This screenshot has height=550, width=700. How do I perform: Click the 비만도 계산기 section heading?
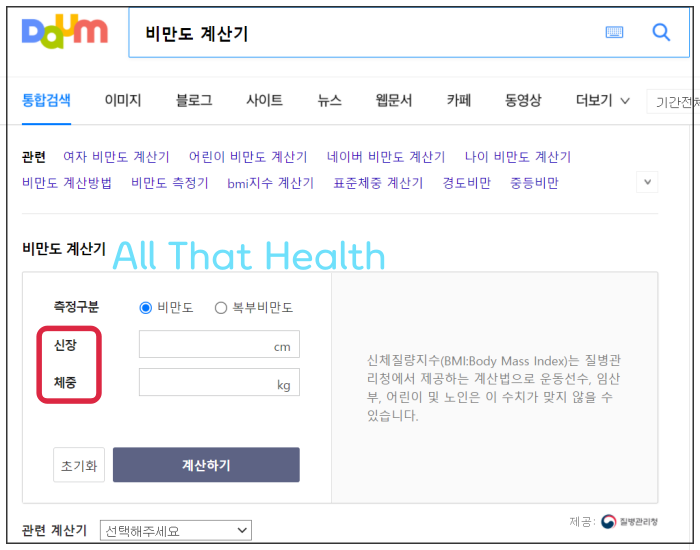point(64,249)
